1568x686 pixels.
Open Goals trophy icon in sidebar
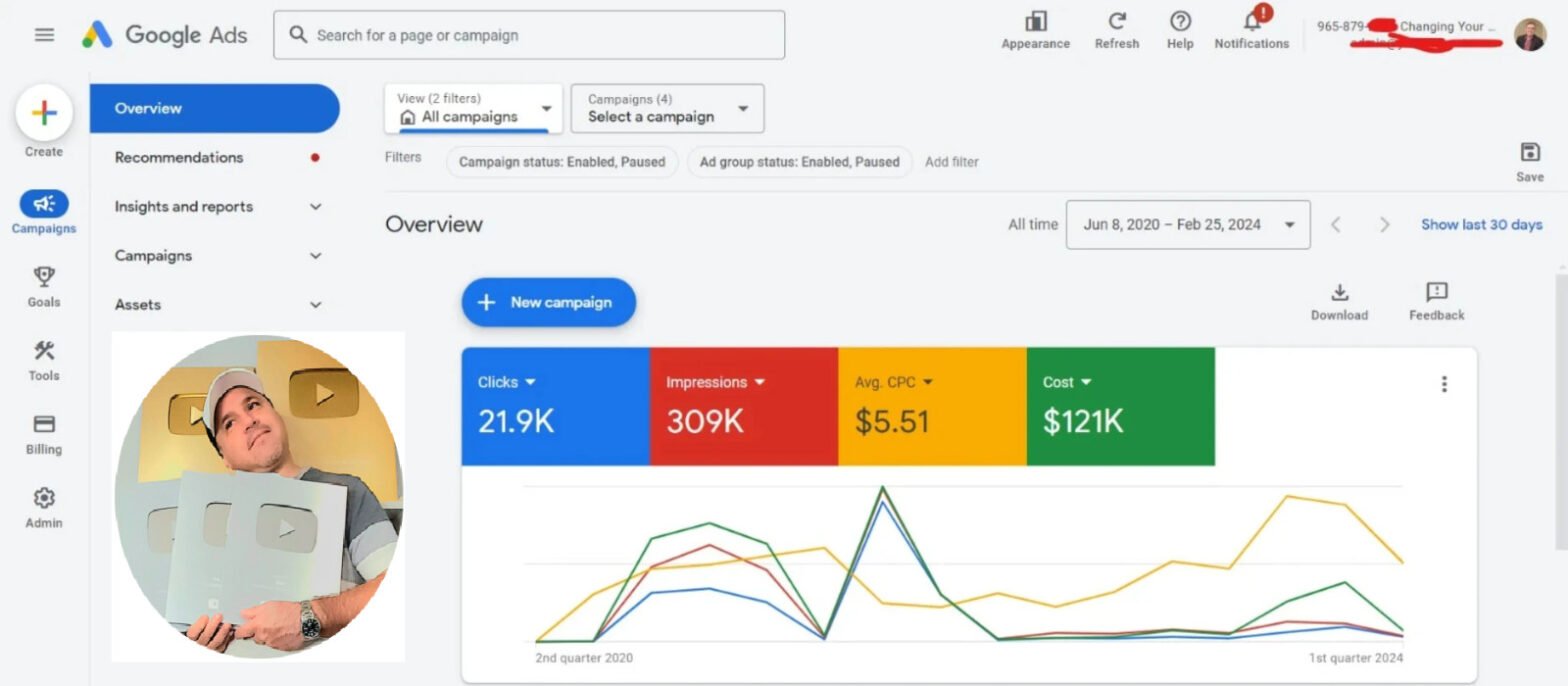(44, 277)
